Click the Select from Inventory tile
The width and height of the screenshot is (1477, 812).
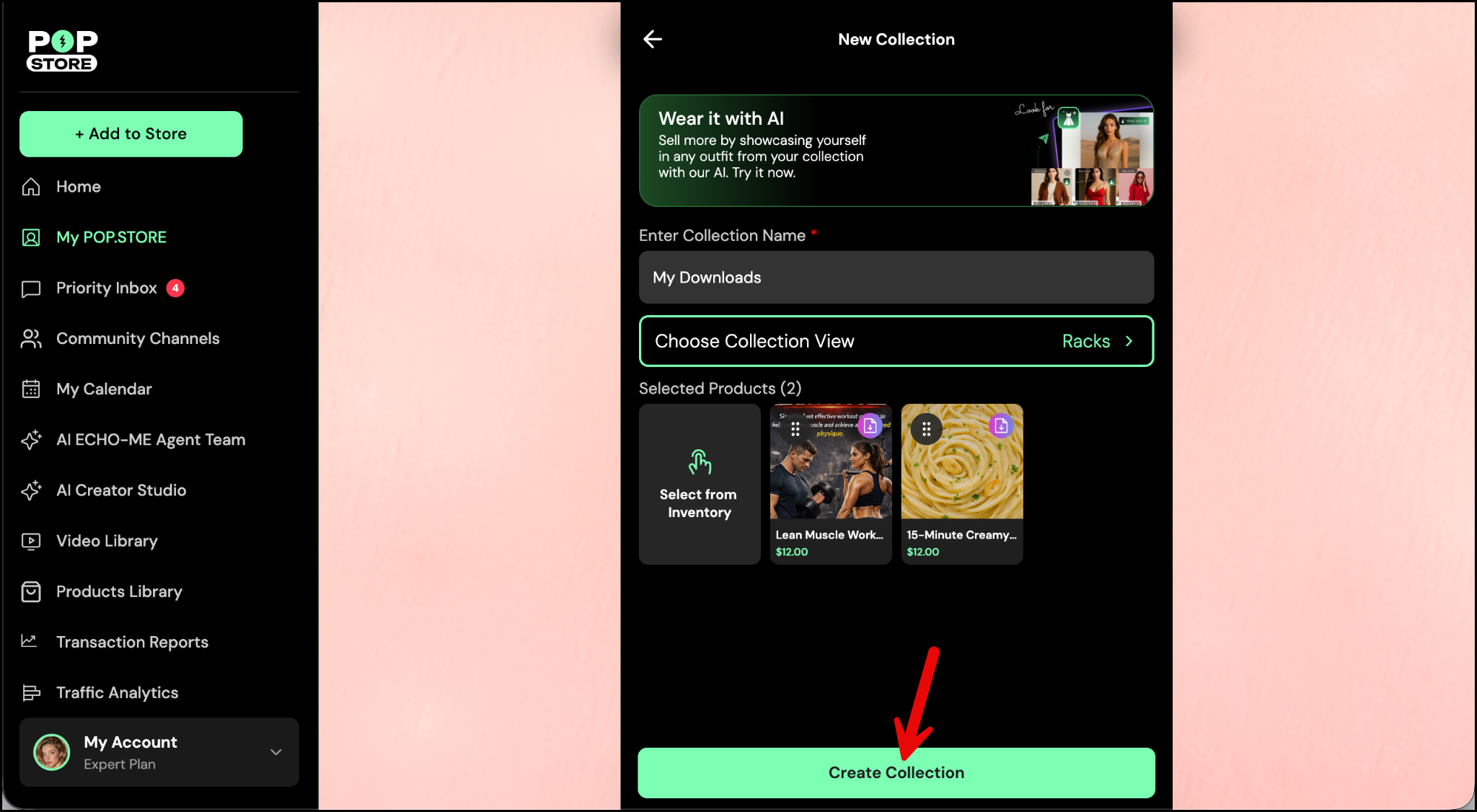[699, 484]
